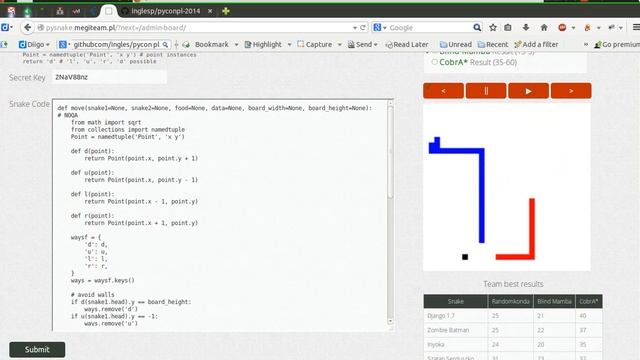Click the browser back arrow button
Viewport: 640px width, 360px height.
tap(27, 27)
